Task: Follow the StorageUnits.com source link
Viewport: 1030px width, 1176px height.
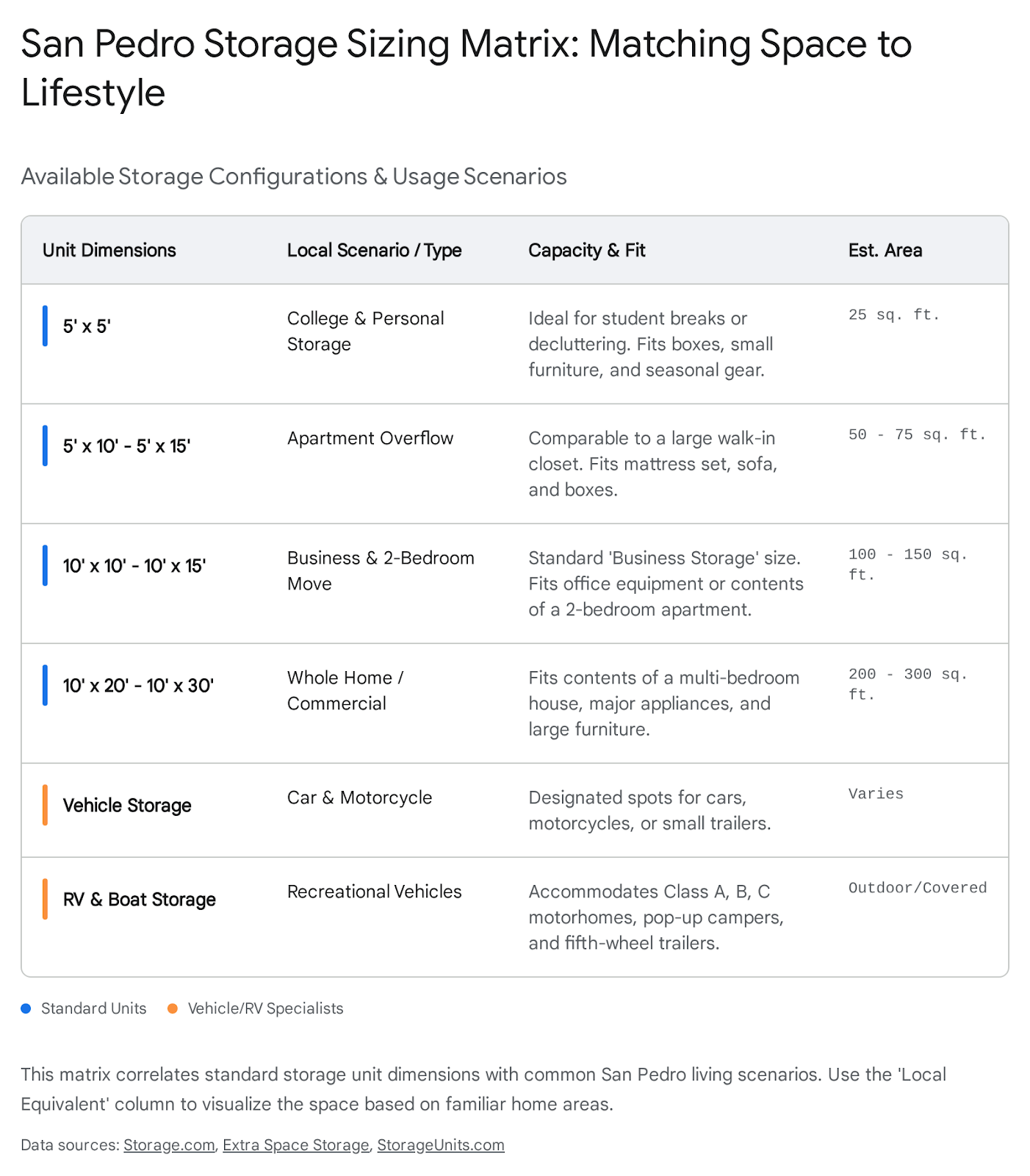Action: click(441, 1145)
